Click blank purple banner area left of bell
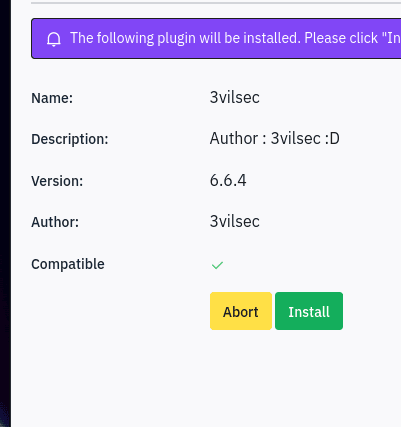The height and width of the screenshot is (427, 401). tap(39, 39)
